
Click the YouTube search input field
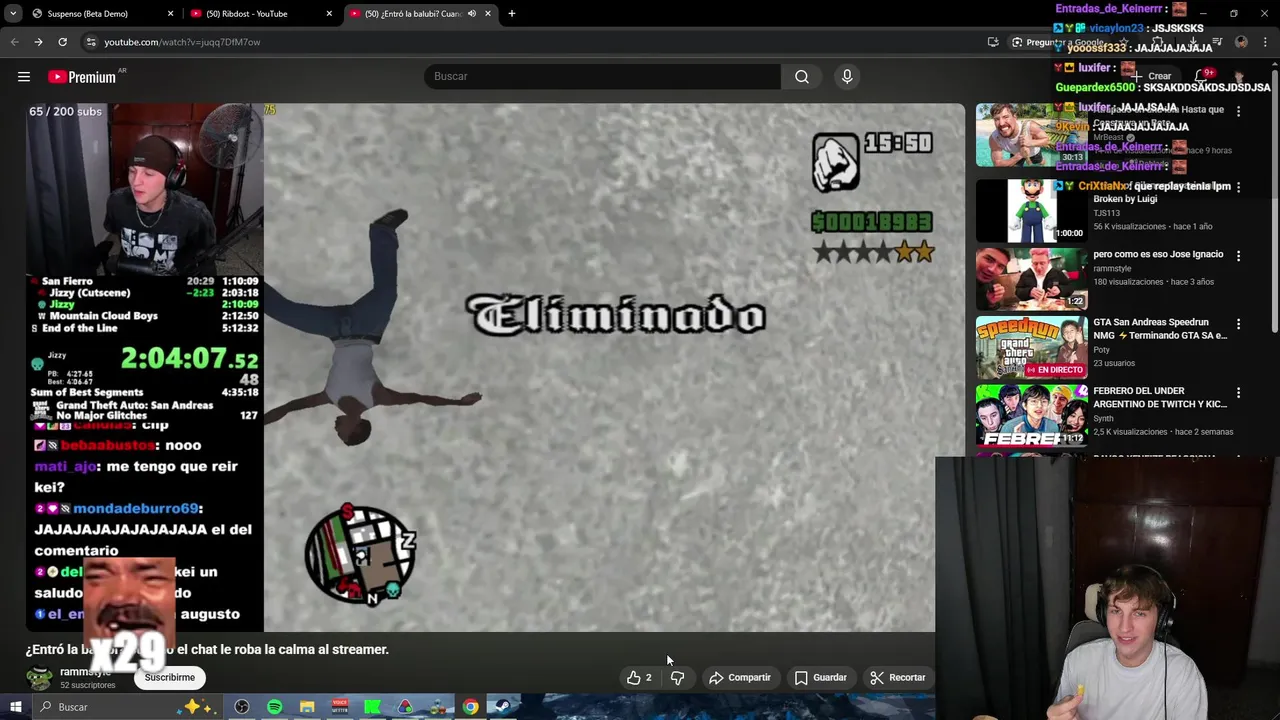[602, 76]
